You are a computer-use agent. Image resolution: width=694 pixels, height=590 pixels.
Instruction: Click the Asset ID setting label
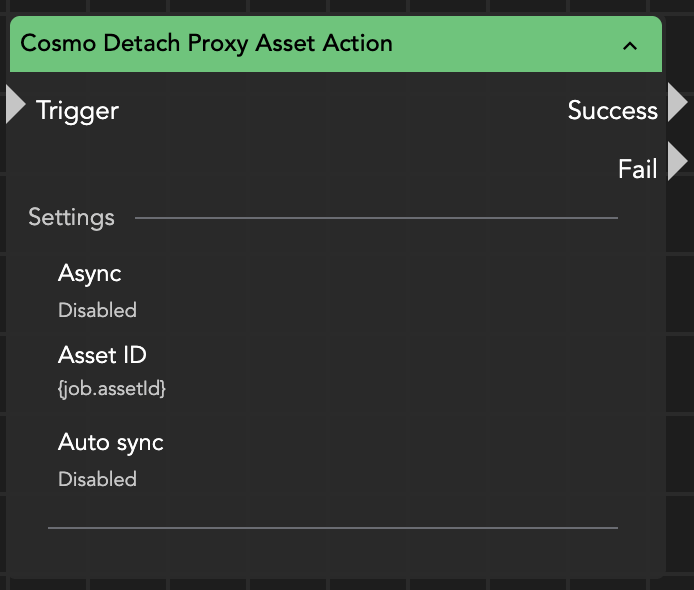click(102, 355)
